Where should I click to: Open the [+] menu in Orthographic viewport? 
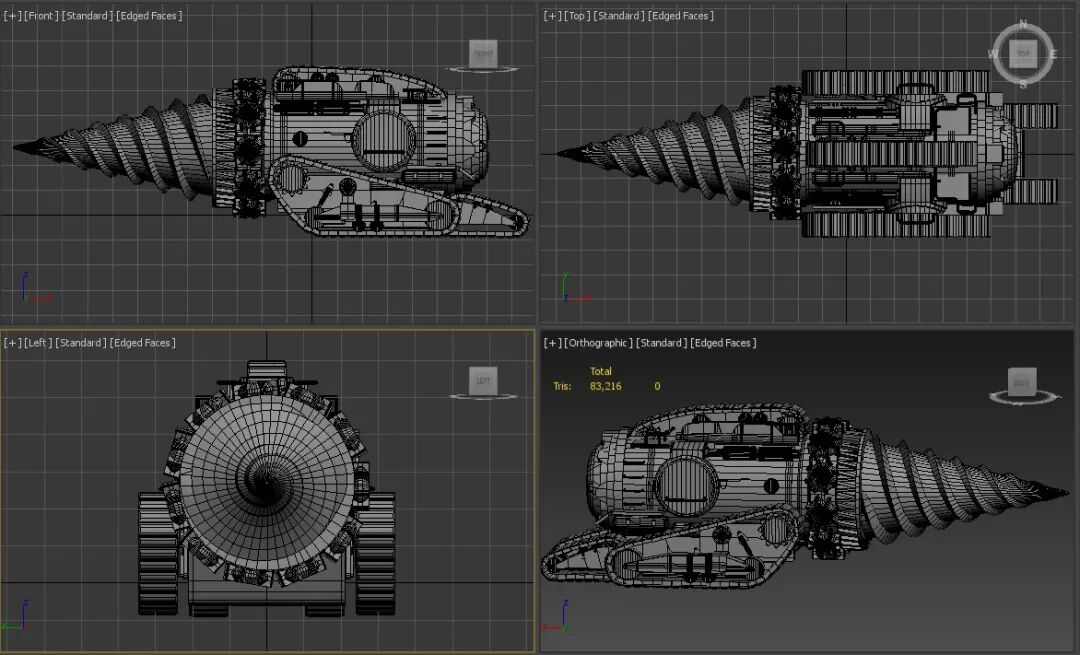[552, 342]
